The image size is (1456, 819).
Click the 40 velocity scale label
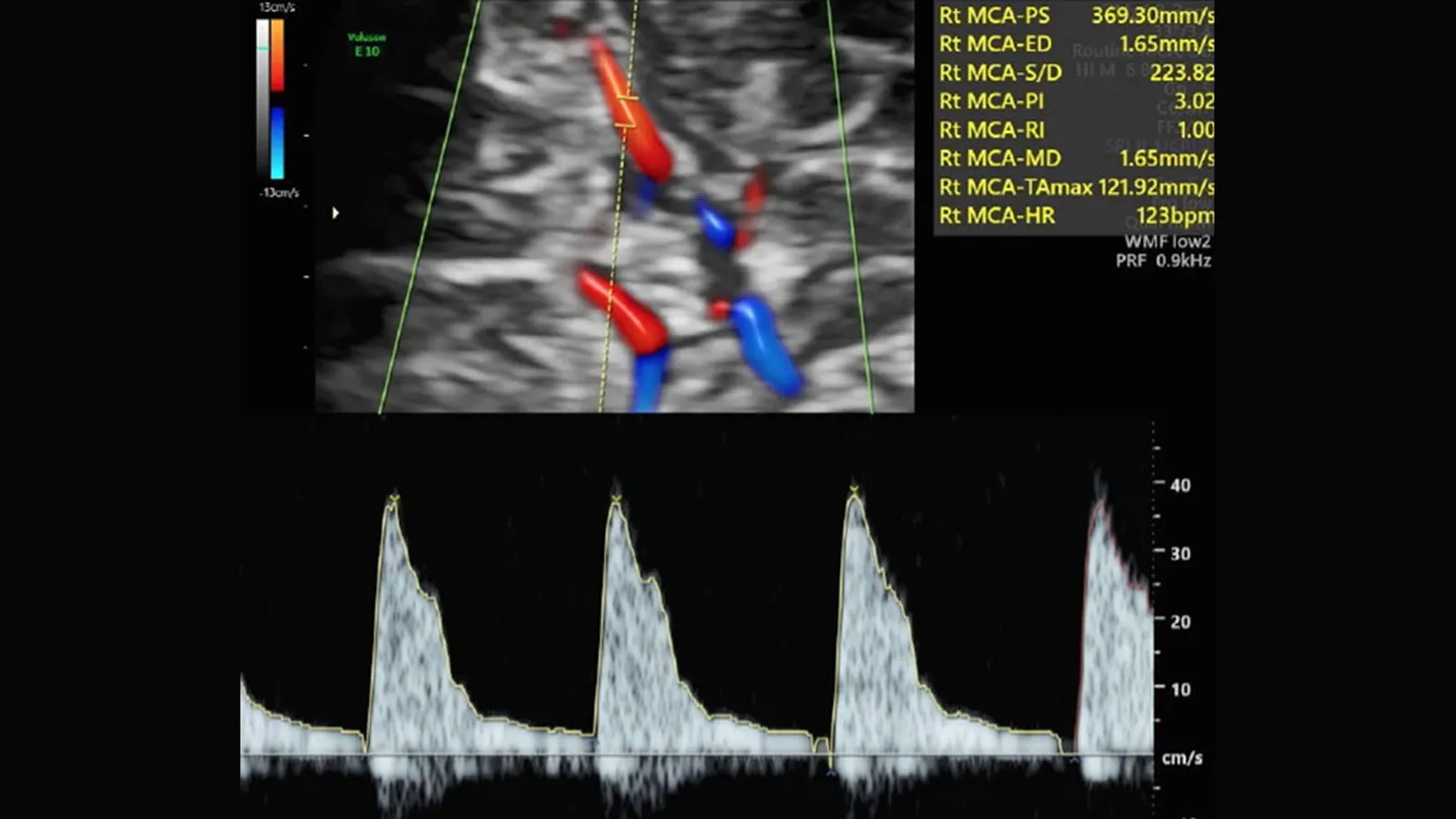(1180, 485)
